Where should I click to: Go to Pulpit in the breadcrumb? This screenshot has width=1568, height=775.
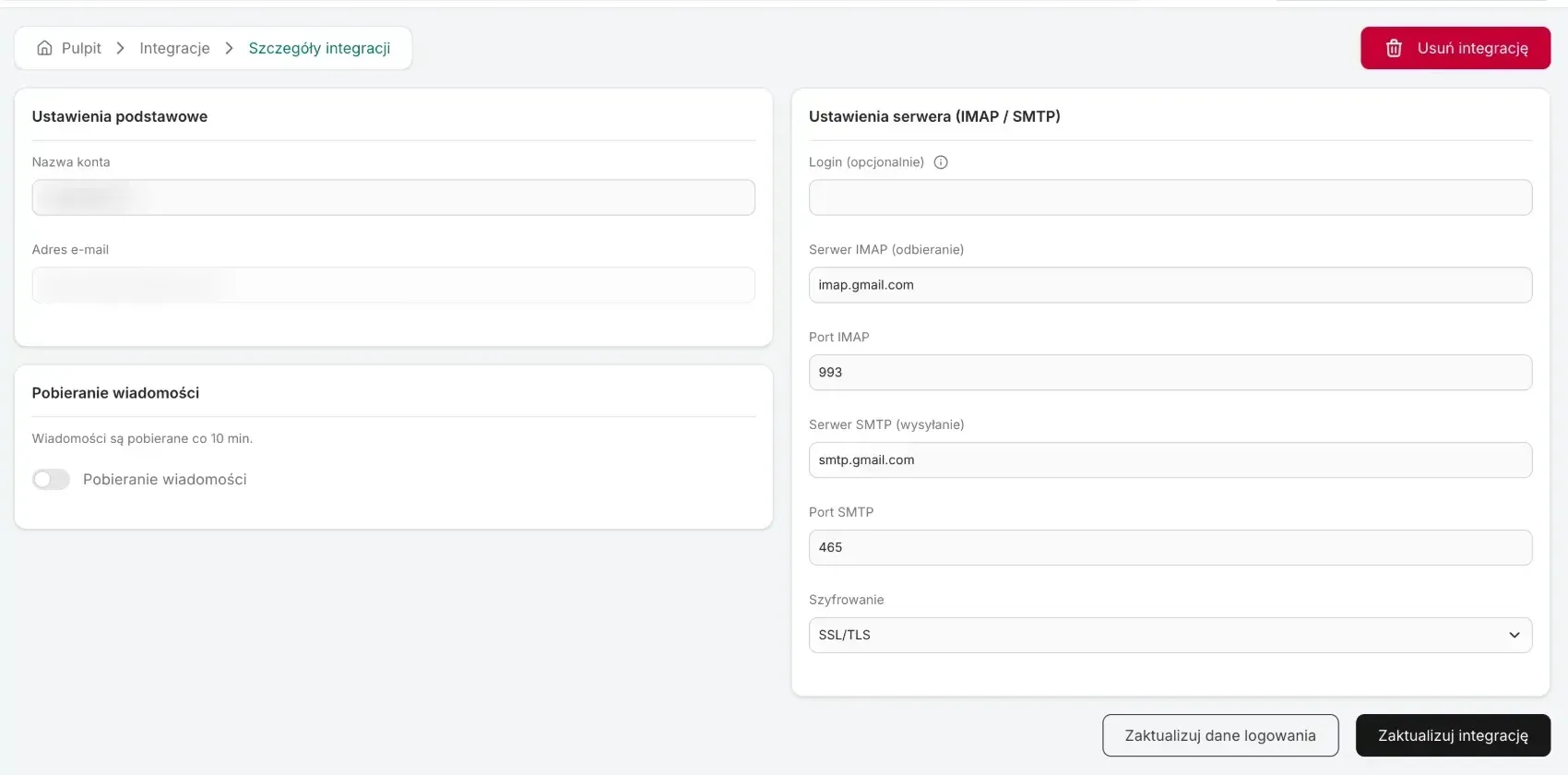coord(81,48)
